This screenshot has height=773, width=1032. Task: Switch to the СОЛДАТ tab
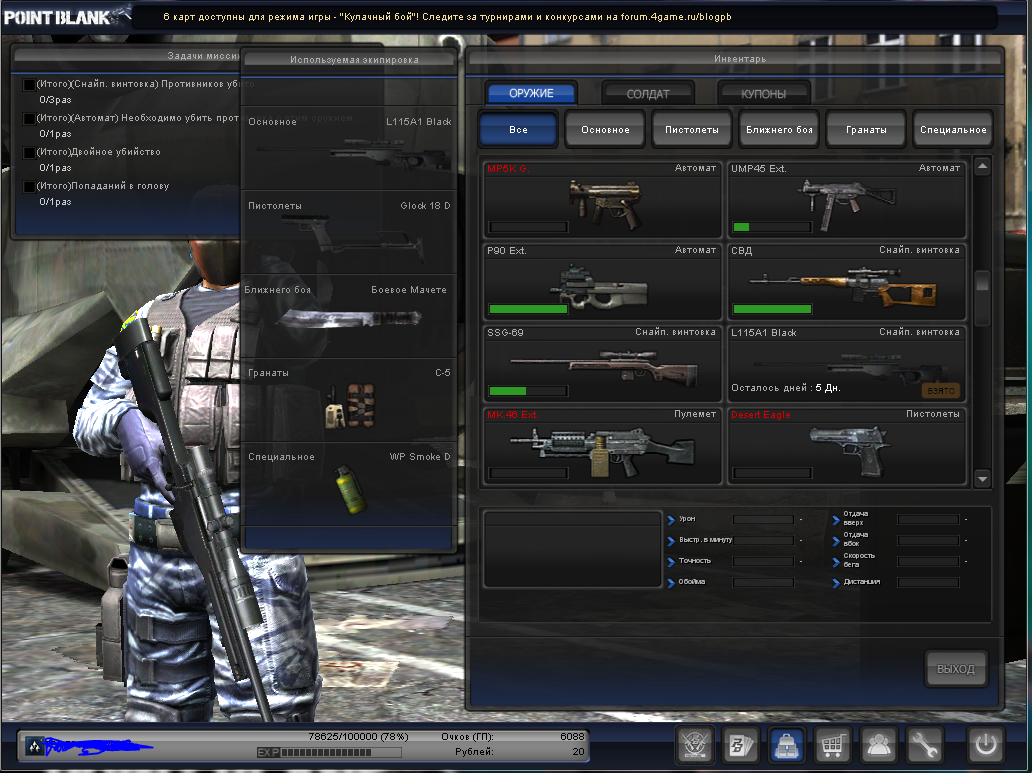click(x=648, y=93)
